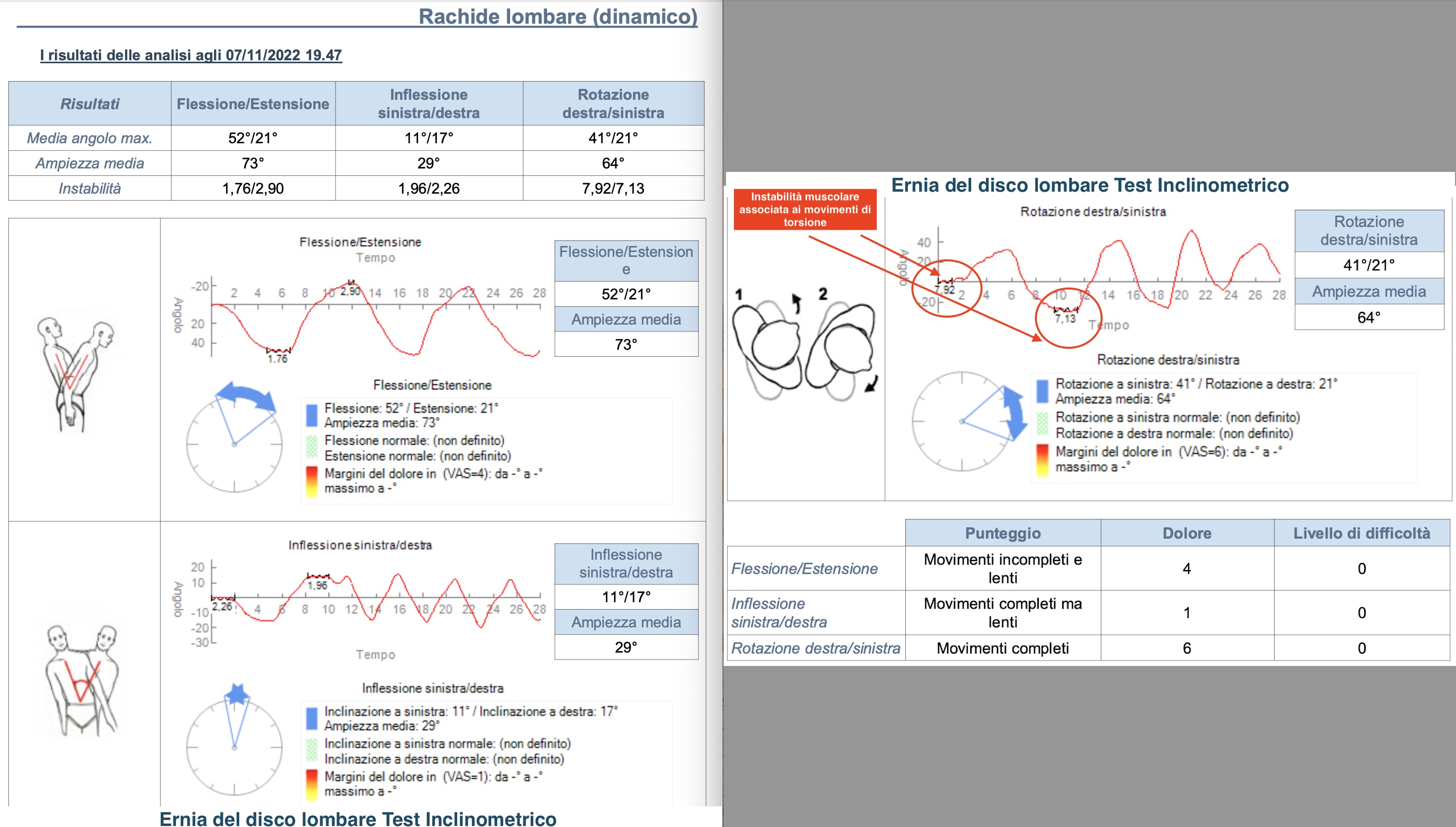
Task: Click the 'Movimenti completi' cell in Rotazione row
Action: (x=1003, y=648)
